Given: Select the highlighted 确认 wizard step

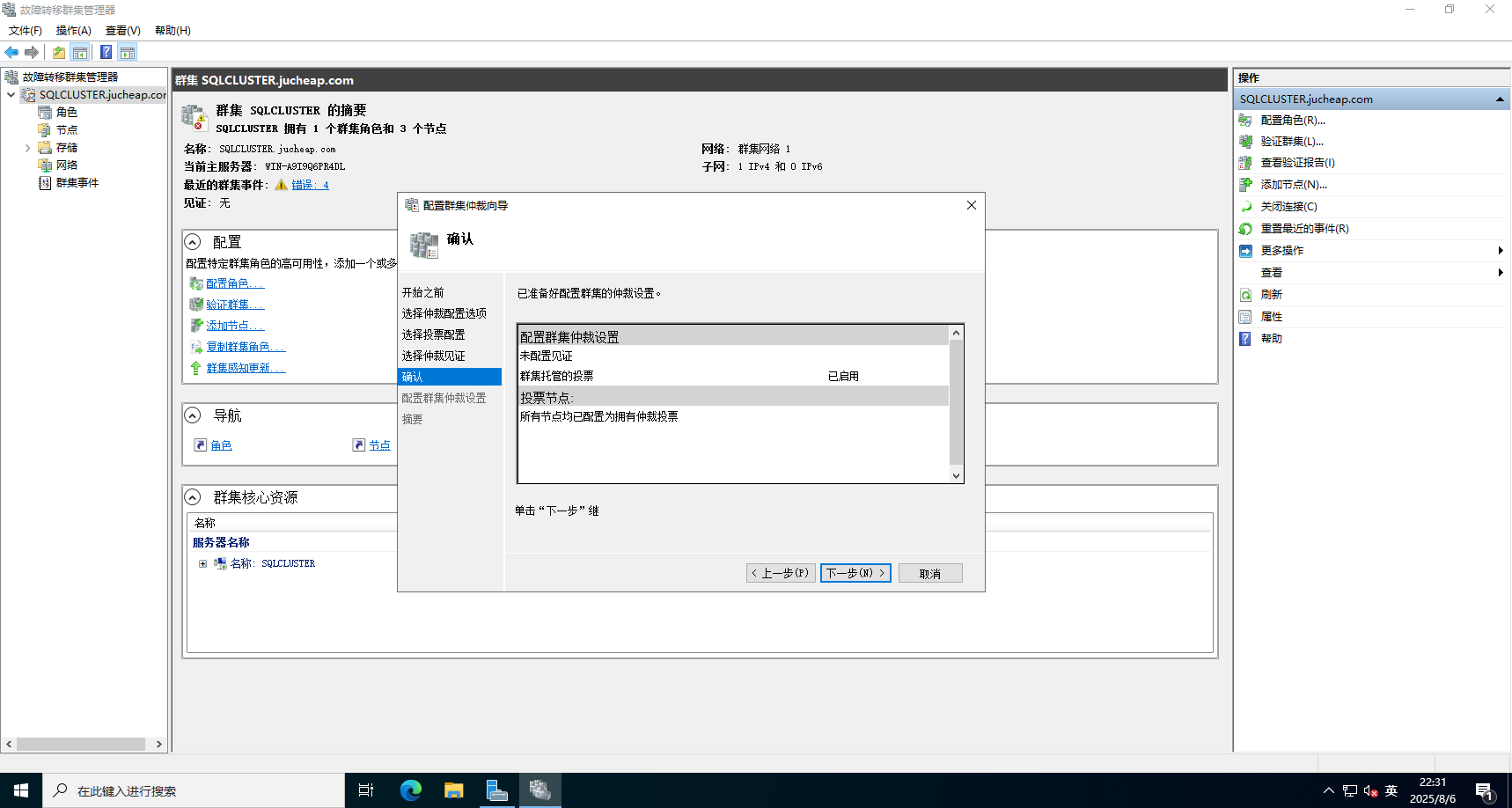Looking at the screenshot, I should [x=450, y=377].
